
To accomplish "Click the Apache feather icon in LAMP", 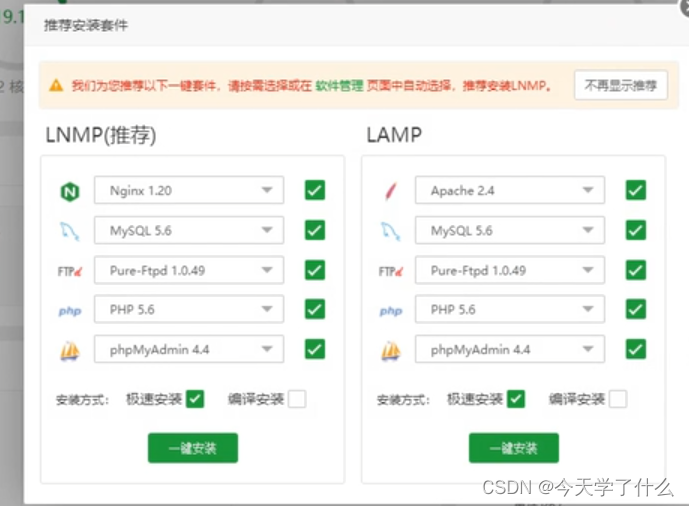I will [x=391, y=191].
